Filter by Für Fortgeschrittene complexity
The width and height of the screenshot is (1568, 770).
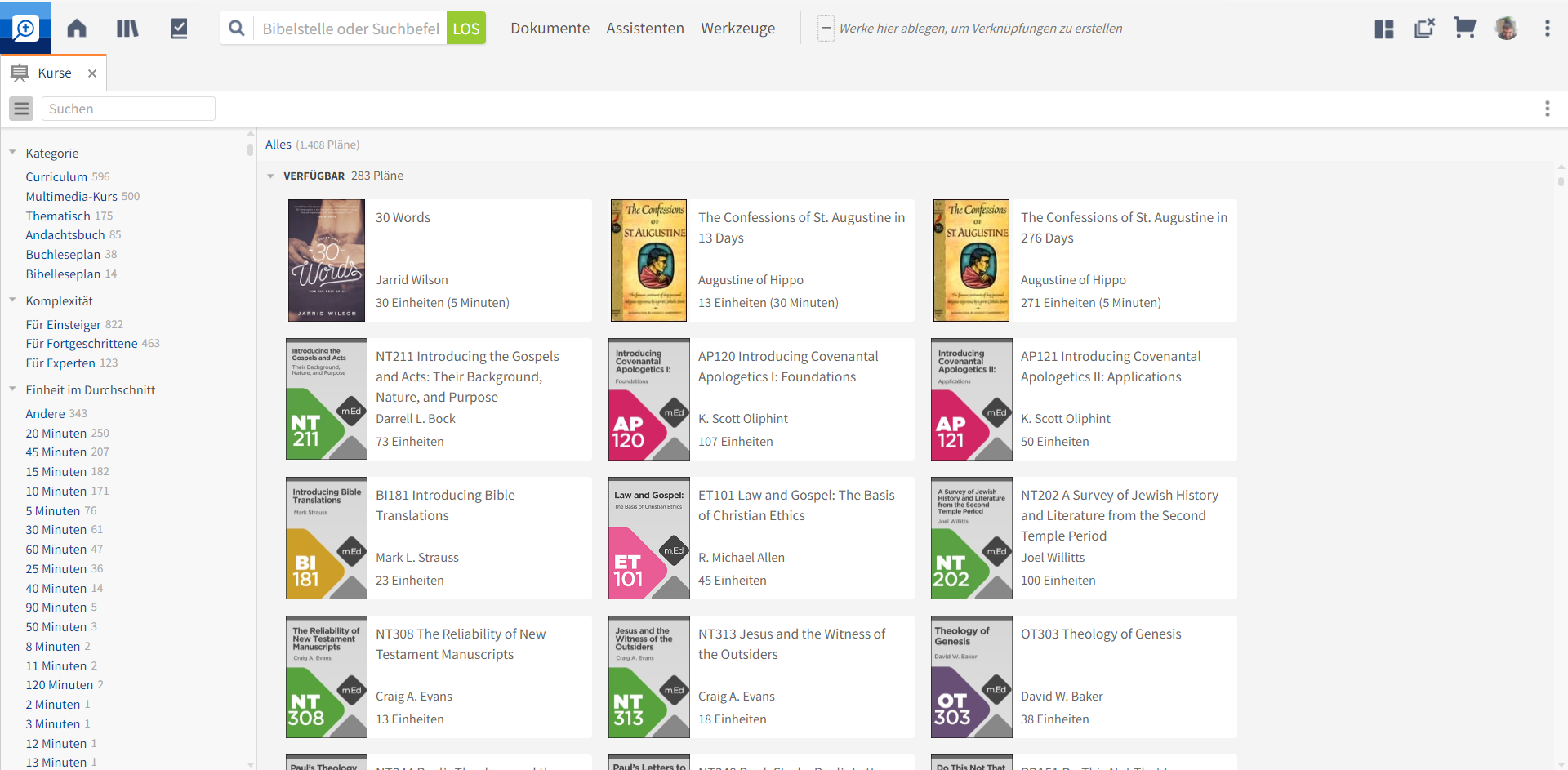click(82, 344)
